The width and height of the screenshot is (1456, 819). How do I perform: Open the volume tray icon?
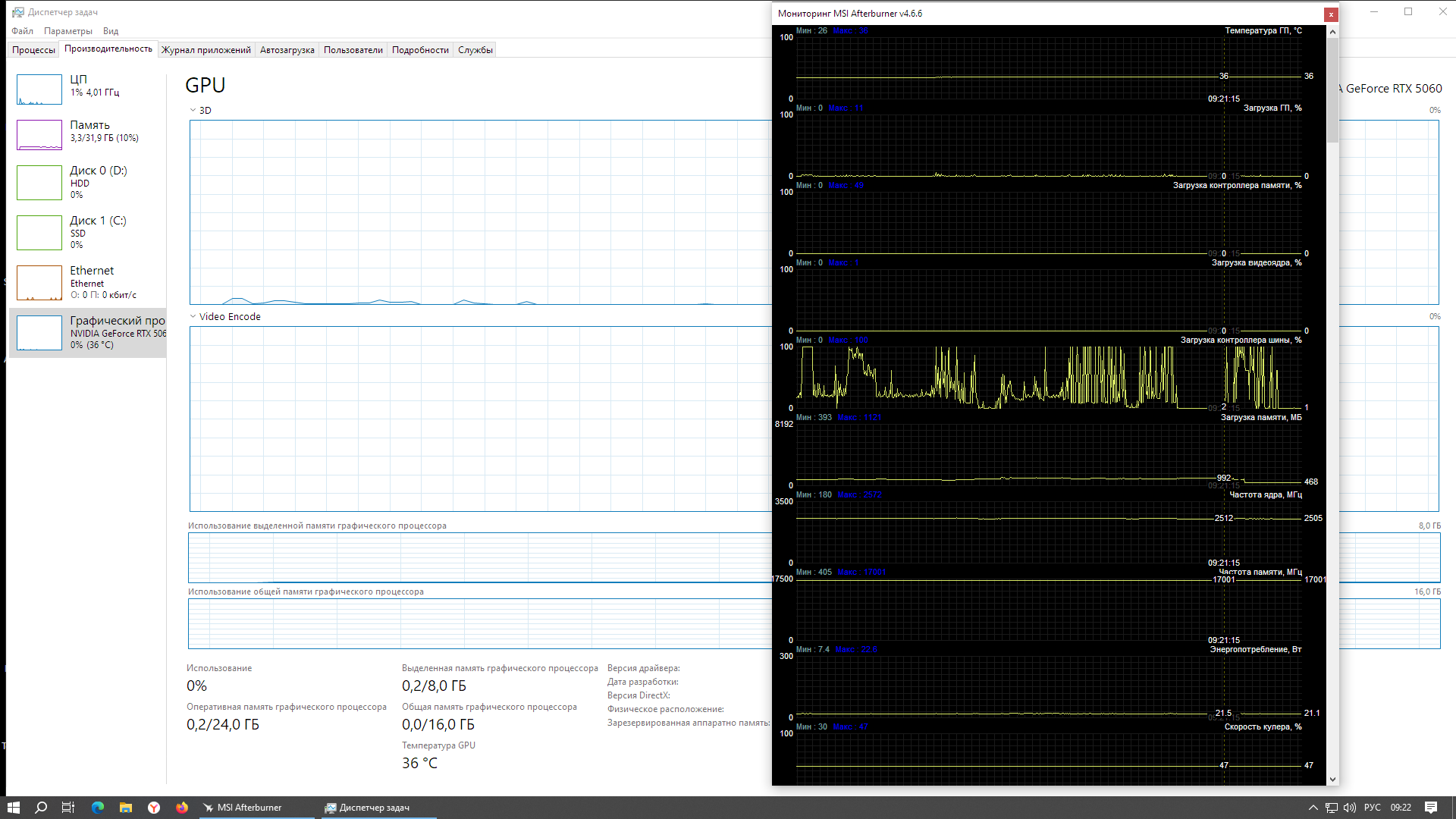click(x=1349, y=808)
